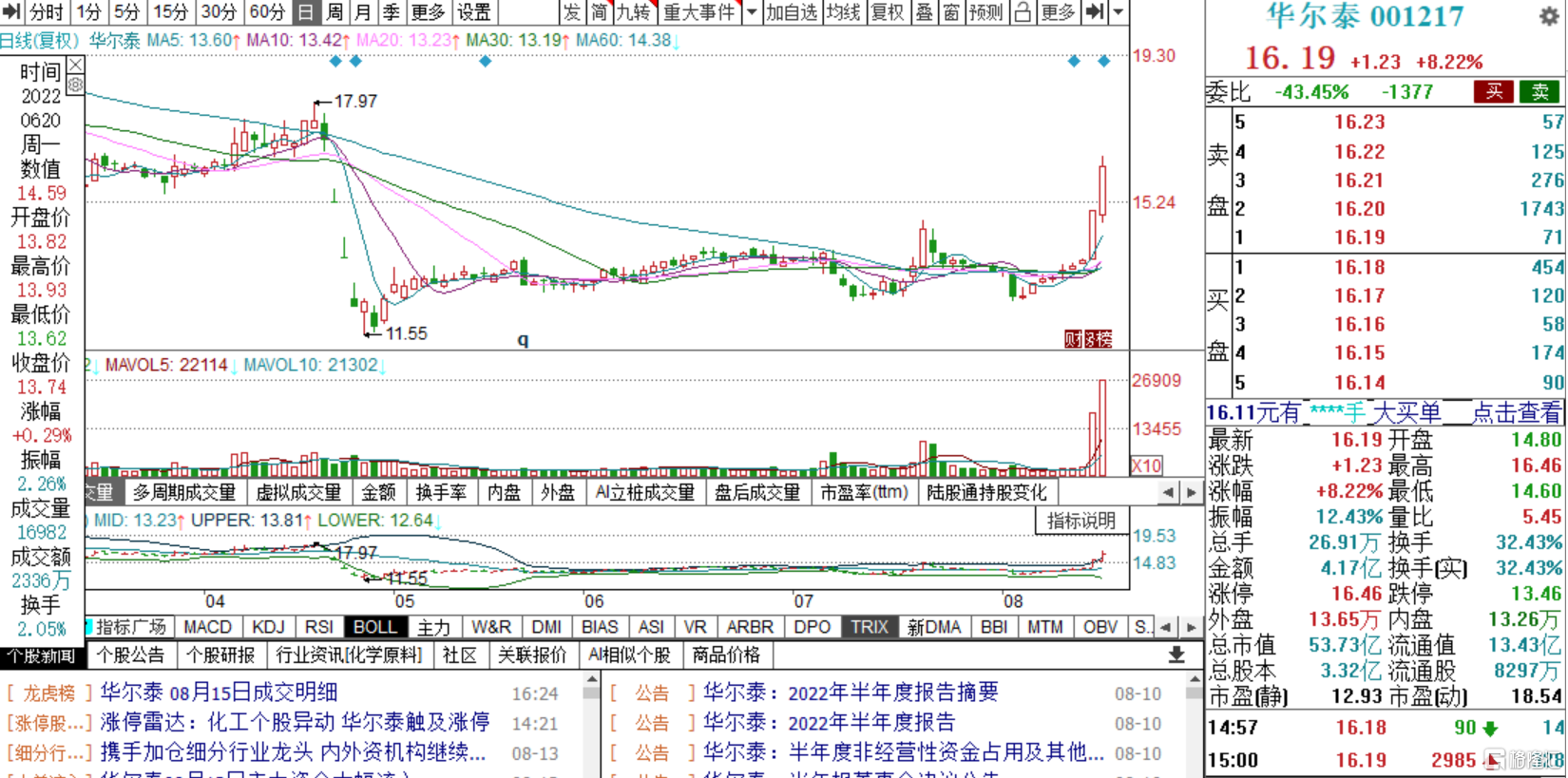Switch to 15分 period
The height and width of the screenshot is (778, 1568).
(170, 12)
